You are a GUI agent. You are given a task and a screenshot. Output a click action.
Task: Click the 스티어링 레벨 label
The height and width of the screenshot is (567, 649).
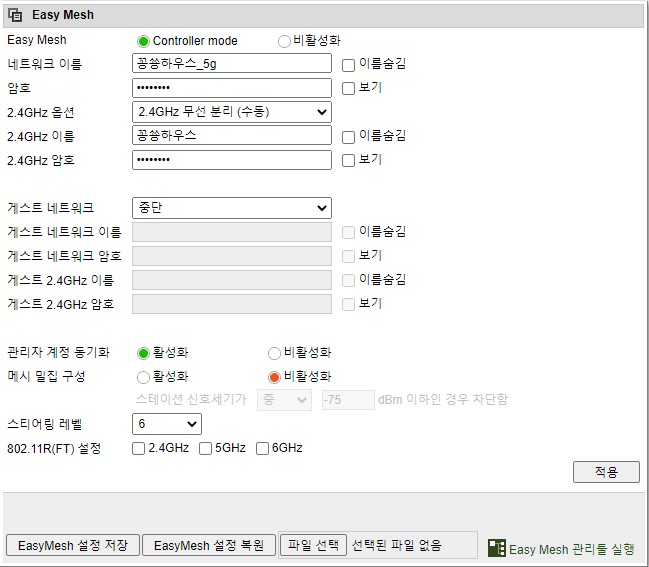tap(45, 424)
